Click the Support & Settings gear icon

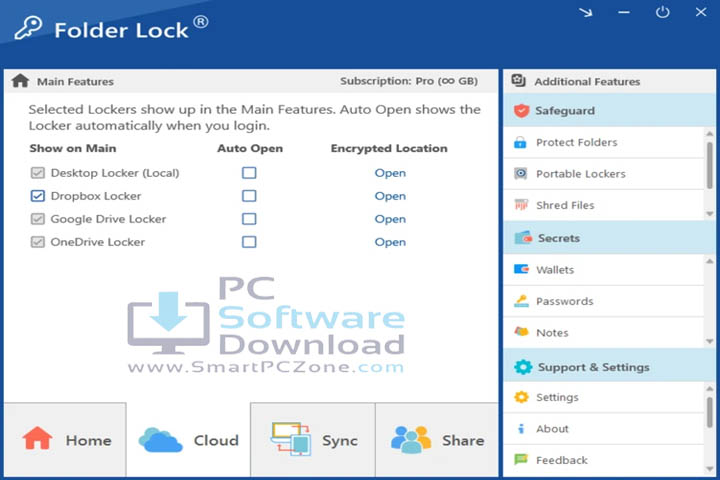(523, 367)
